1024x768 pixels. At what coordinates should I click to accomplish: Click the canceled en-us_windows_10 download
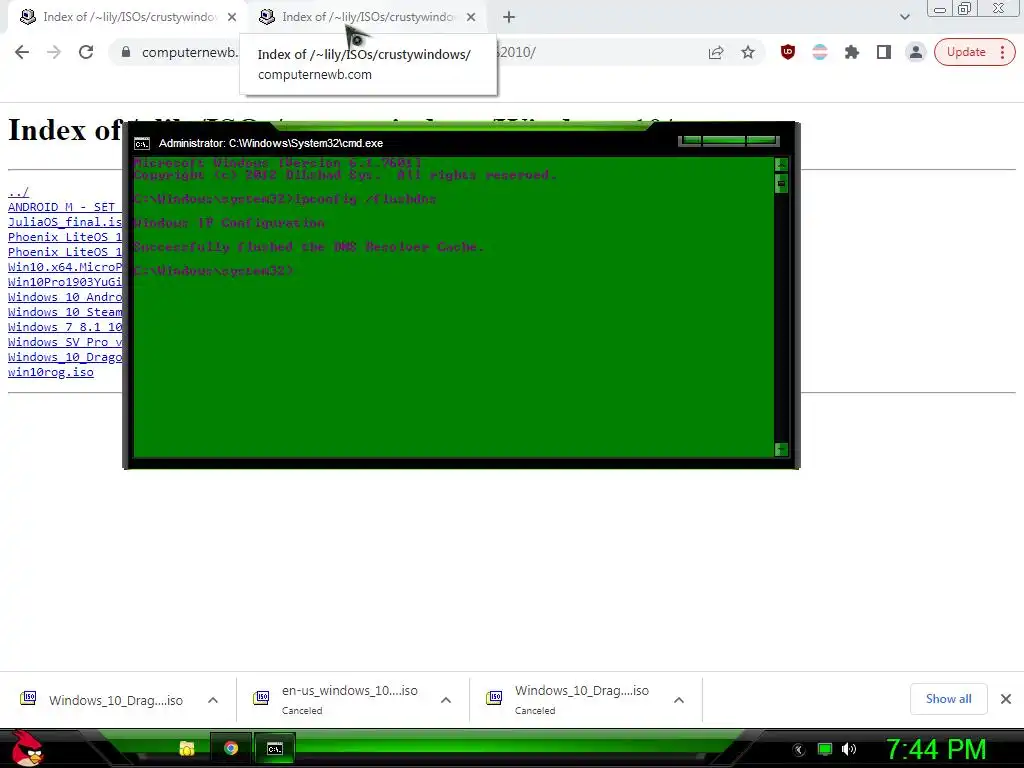click(x=349, y=699)
